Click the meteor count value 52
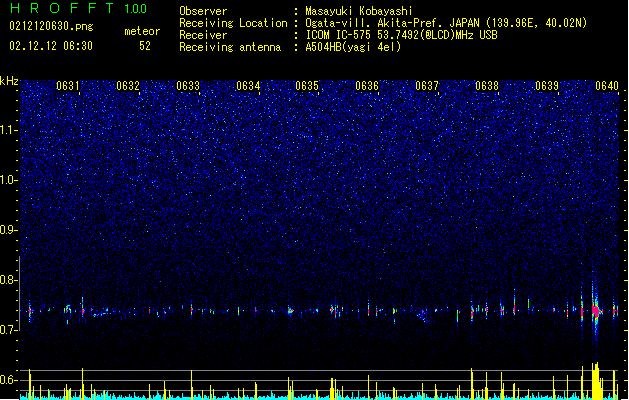 coord(145,46)
